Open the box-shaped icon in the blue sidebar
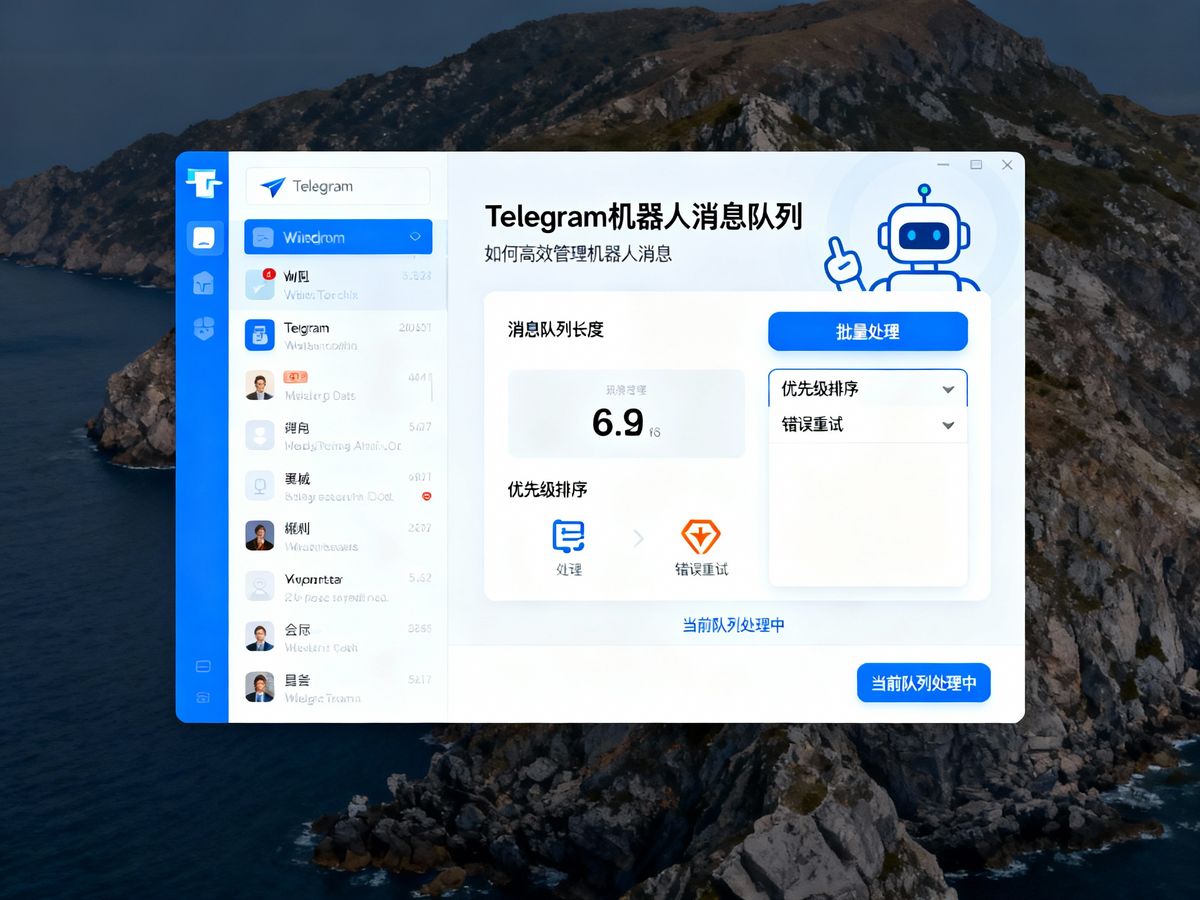Viewport: 1200px width, 900px height. click(x=204, y=284)
